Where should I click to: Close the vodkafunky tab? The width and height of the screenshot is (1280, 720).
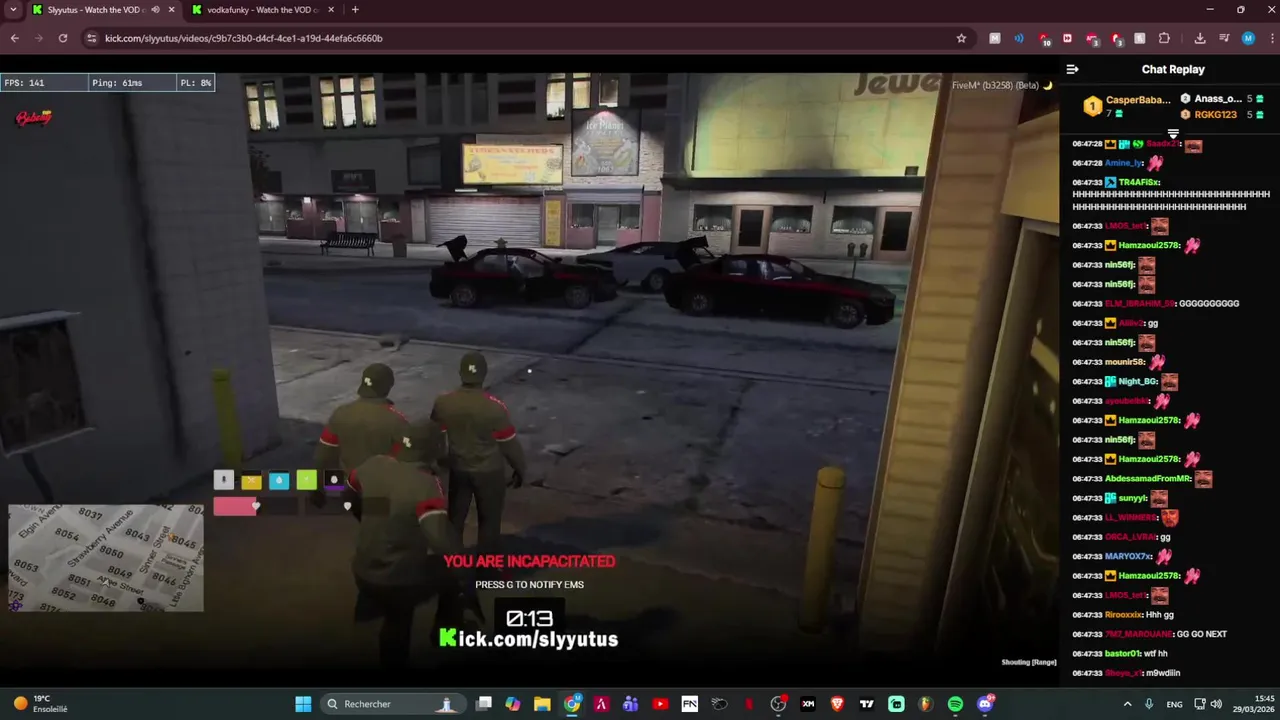[331, 10]
